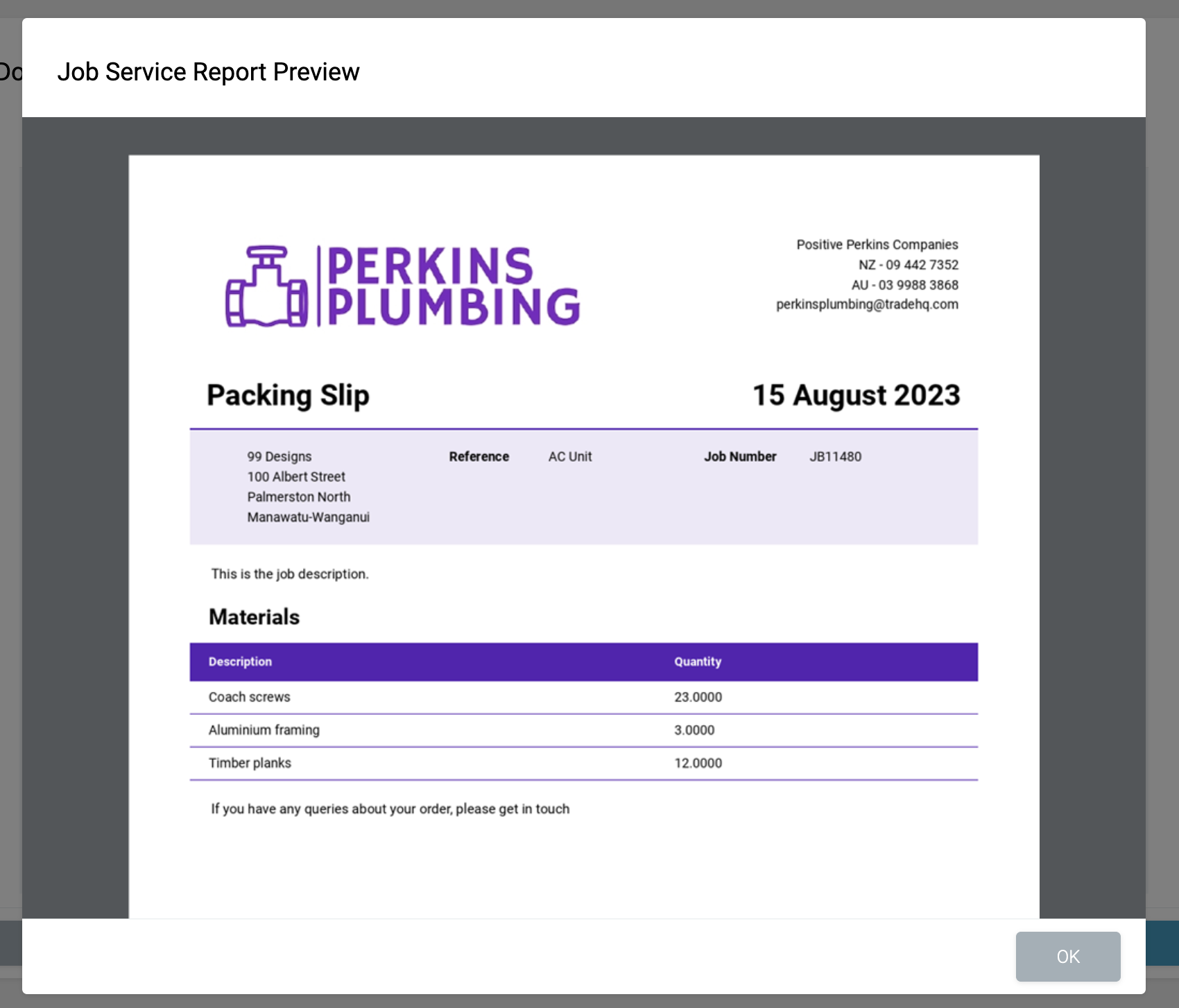Click the Materials section heading
The width and height of the screenshot is (1179, 1008).
[x=254, y=617]
